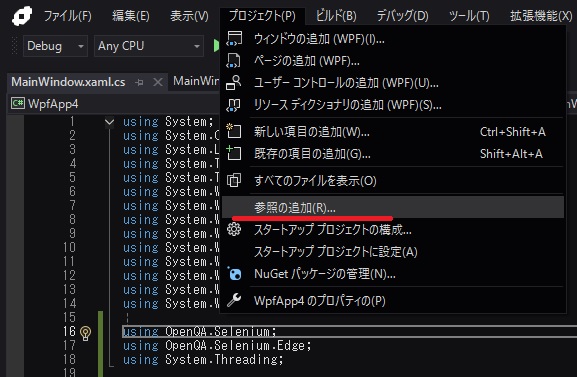This screenshot has width=577, height=377.
Task: Collapse the using directives block
Action: pyautogui.click(x=109, y=122)
